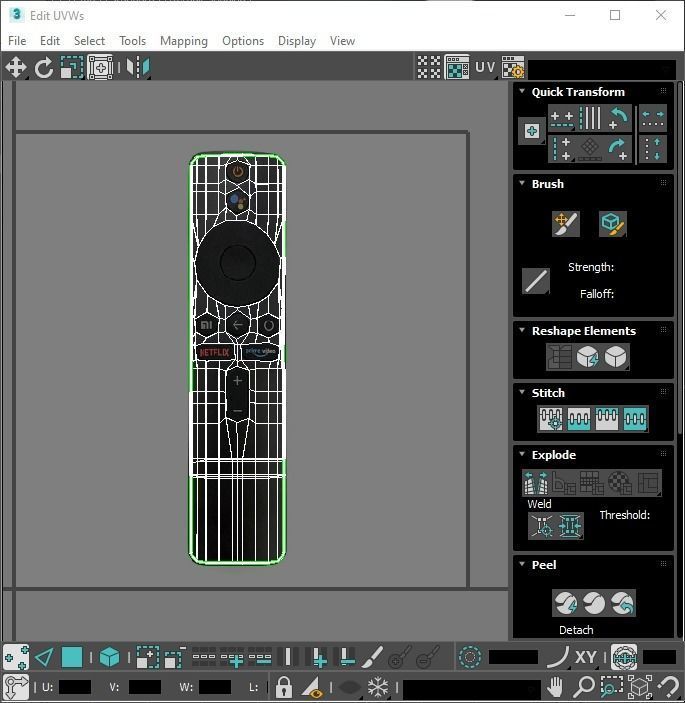Select the Pan hand tool
The image size is (685, 703).
pyautogui.click(x=555, y=686)
